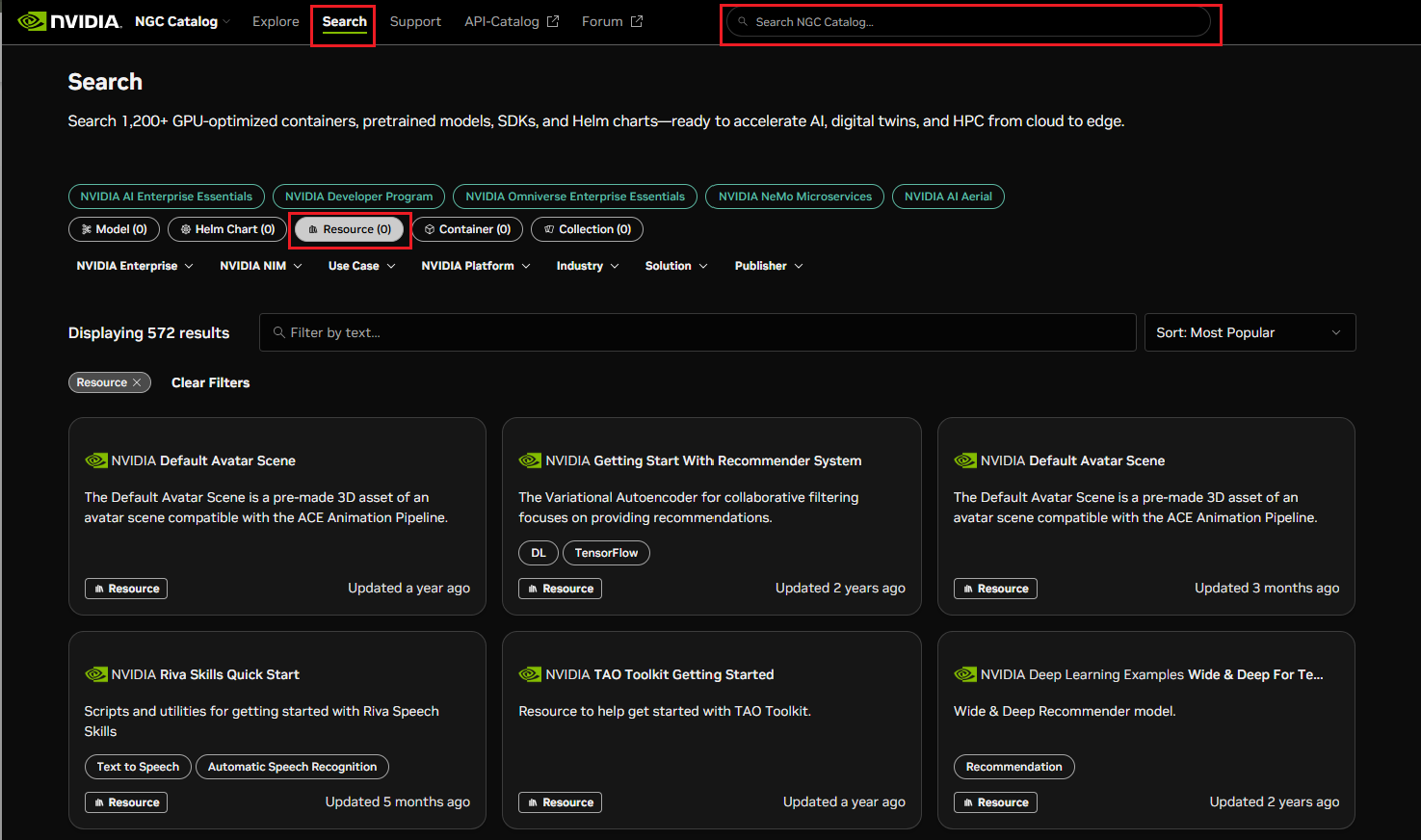
Task: Select the Search tab
Action: (344, 21)
